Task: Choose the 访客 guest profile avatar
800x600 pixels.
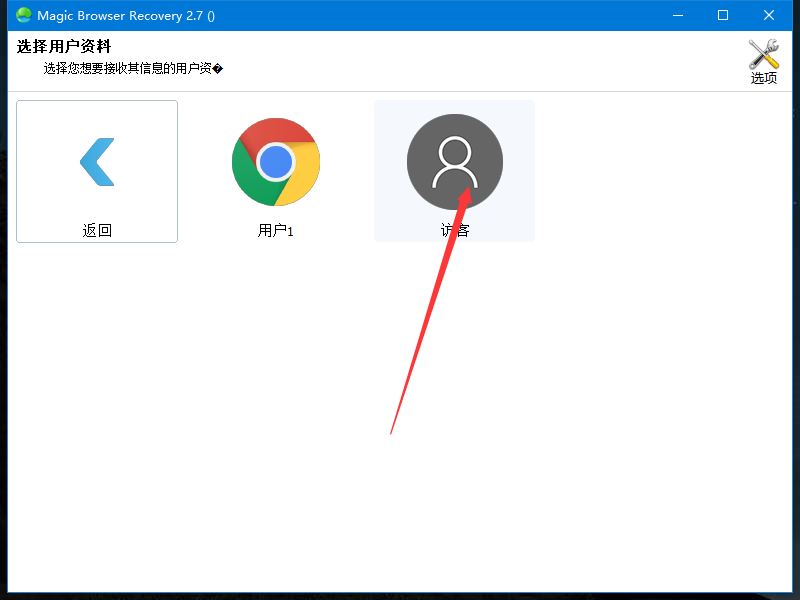Action: pyautogui.click(x=455, y=162)
